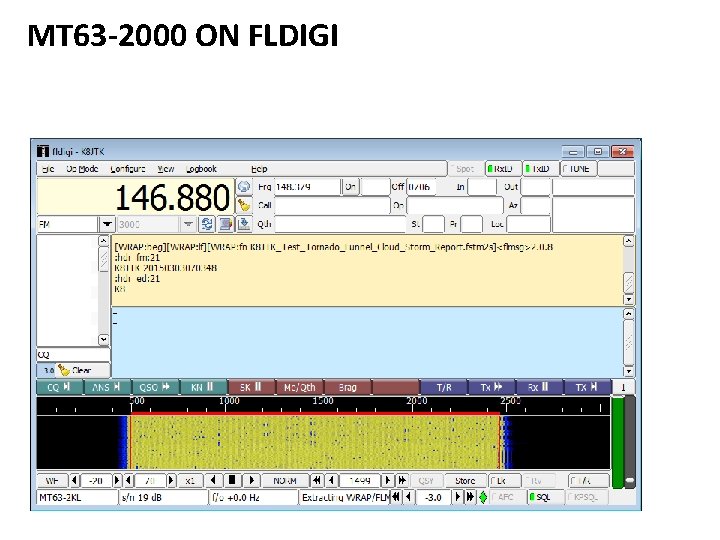This screenshot has width=720, height=540.
Task: Step the -3.0 level value down
Action: click(408, 497)
